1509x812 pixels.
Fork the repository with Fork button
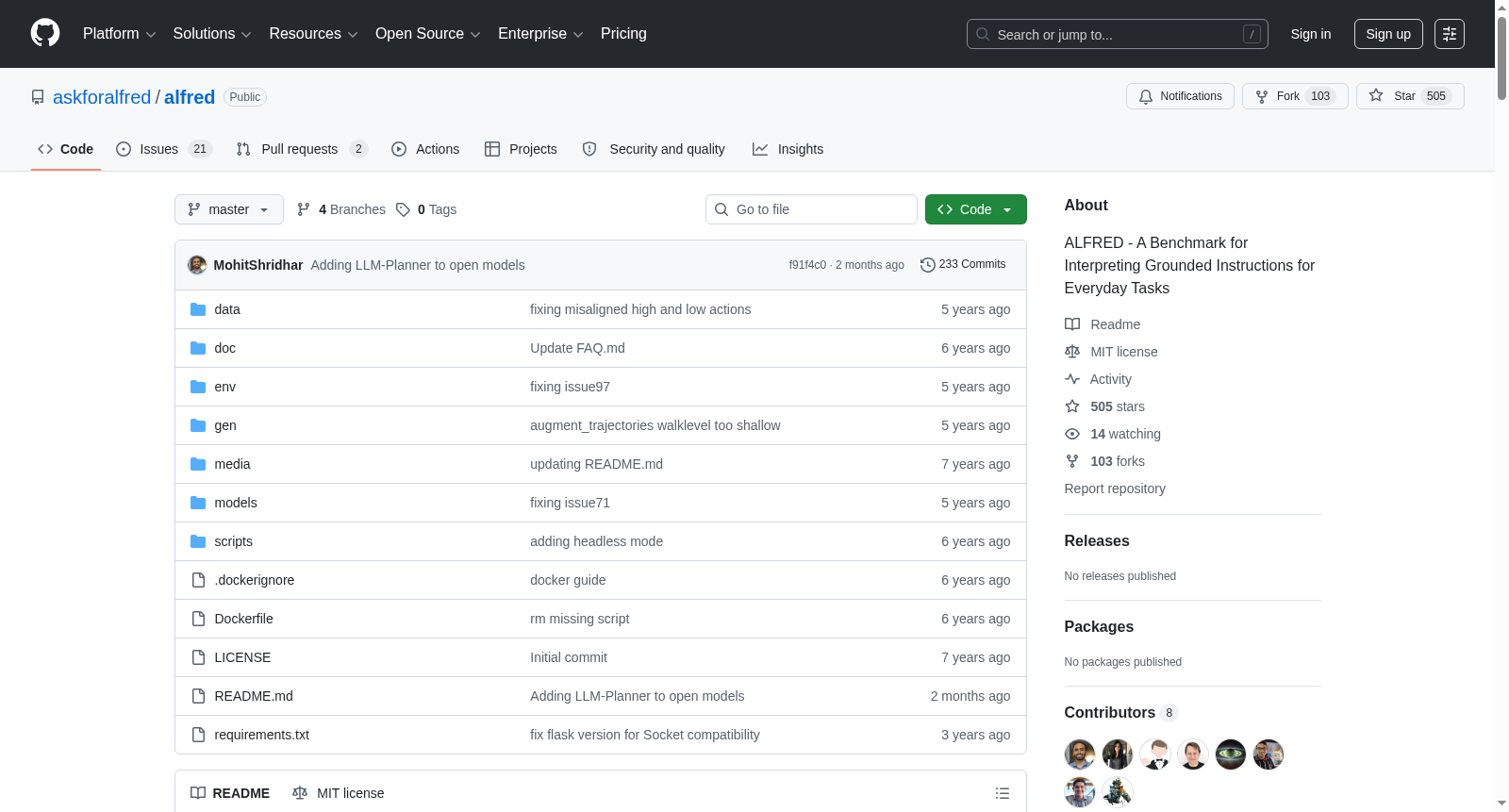click(1295, 96)
